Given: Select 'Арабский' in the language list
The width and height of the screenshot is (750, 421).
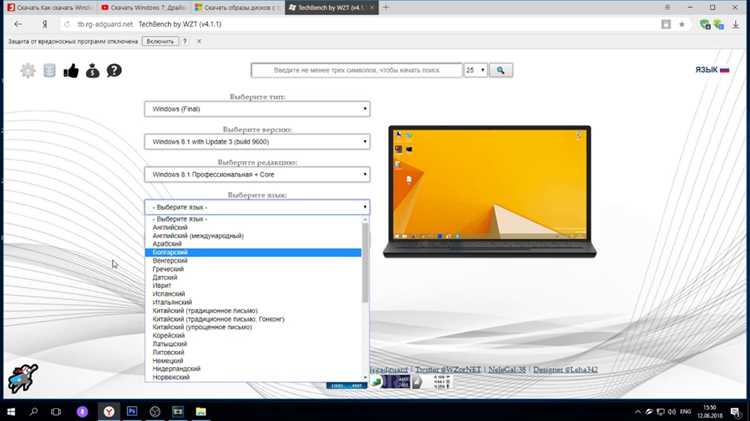Looking at the screenshot, I should (253, 244).
